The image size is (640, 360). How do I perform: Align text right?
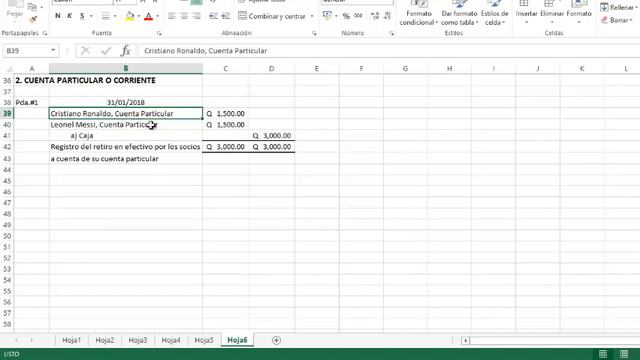click(197, 16)
